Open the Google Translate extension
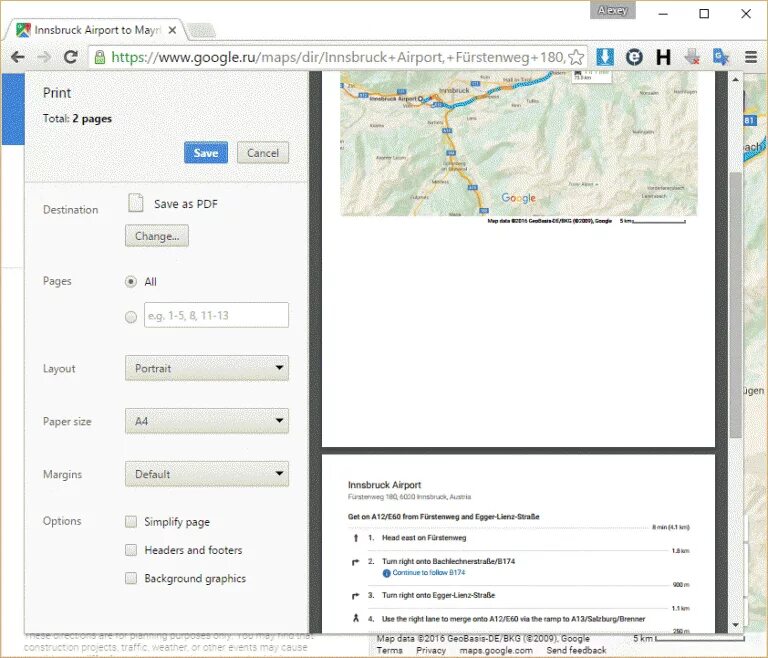Viewport: 768px width, 658px height. click(721, 57)
